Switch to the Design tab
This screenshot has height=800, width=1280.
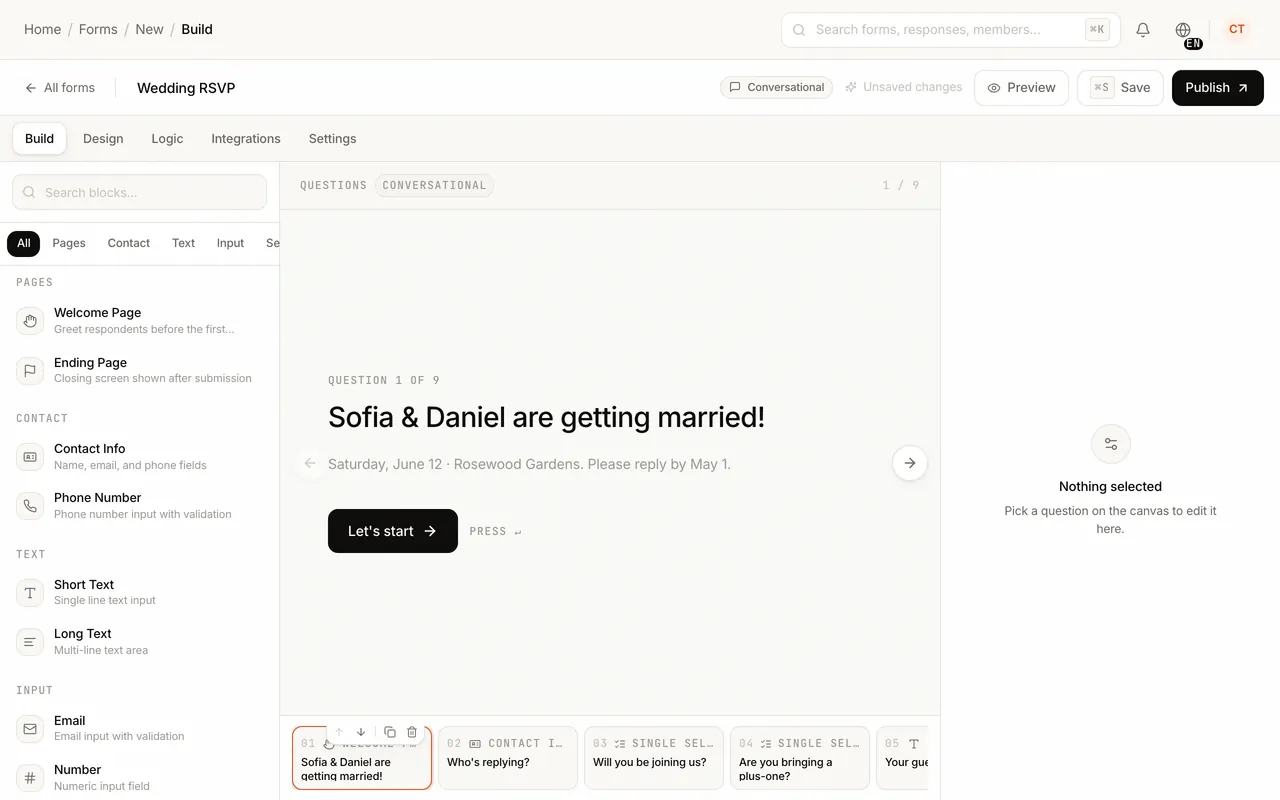pos(103,139)
